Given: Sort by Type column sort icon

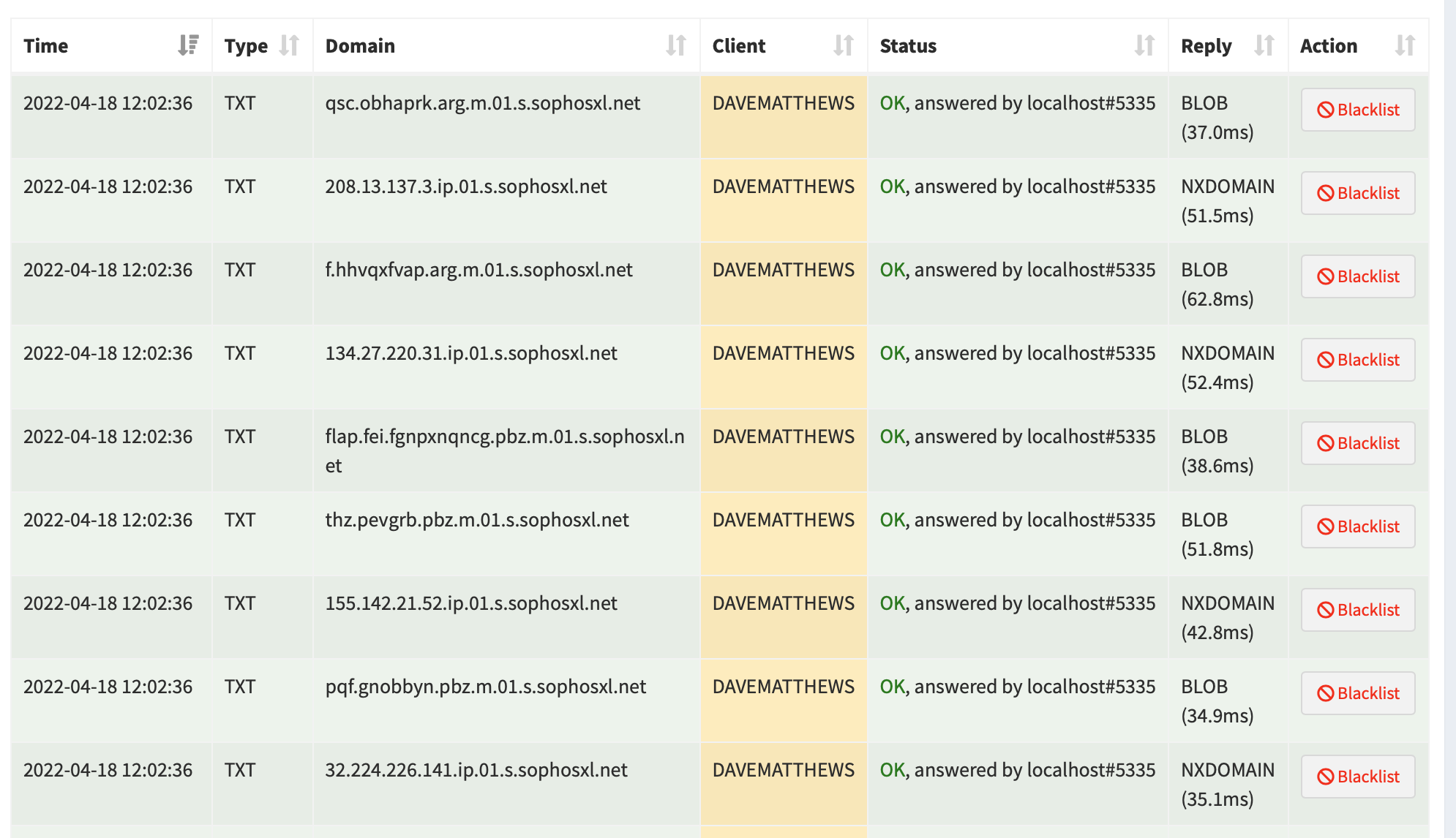Looking at the screenshot, I should pyautogui.click(x=289, y=45).
